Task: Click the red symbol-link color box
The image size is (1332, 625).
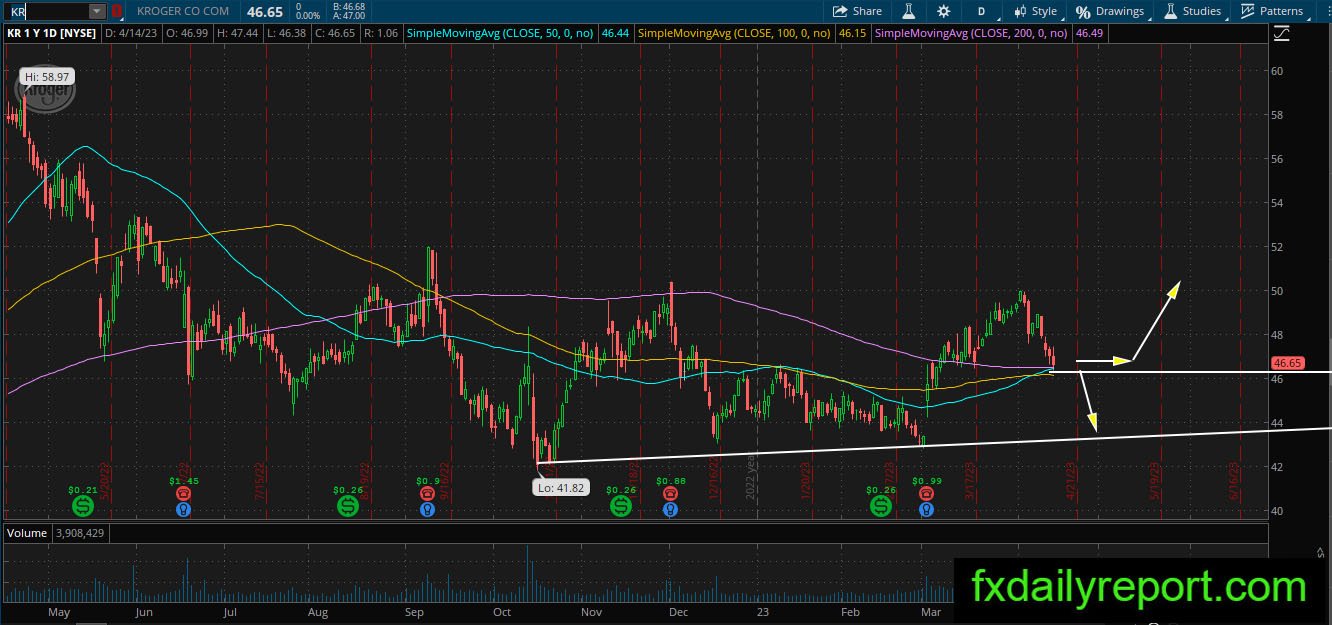Action: click(118, 11)
